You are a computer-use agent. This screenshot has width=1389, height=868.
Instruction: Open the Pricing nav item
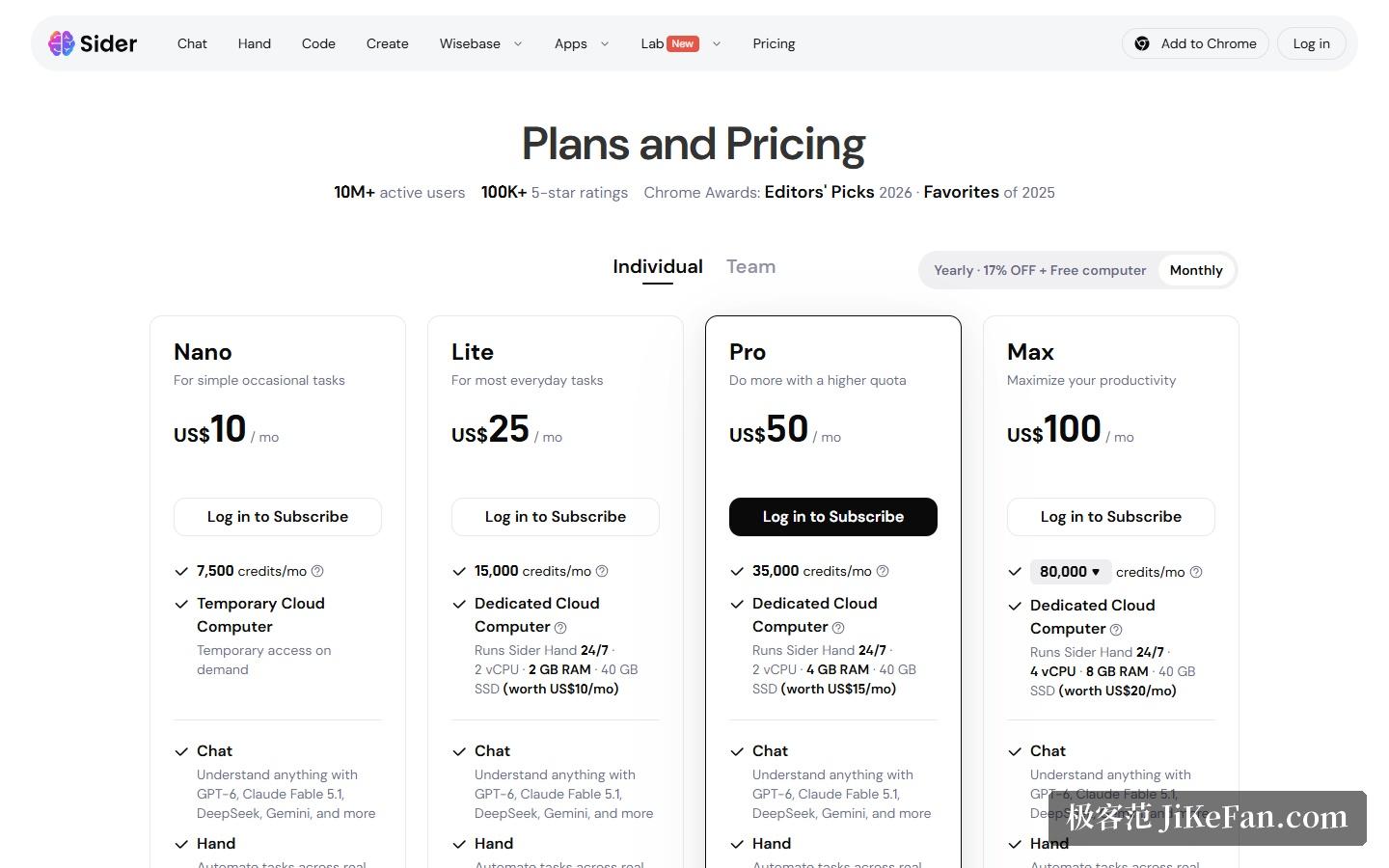pos(774,43)
